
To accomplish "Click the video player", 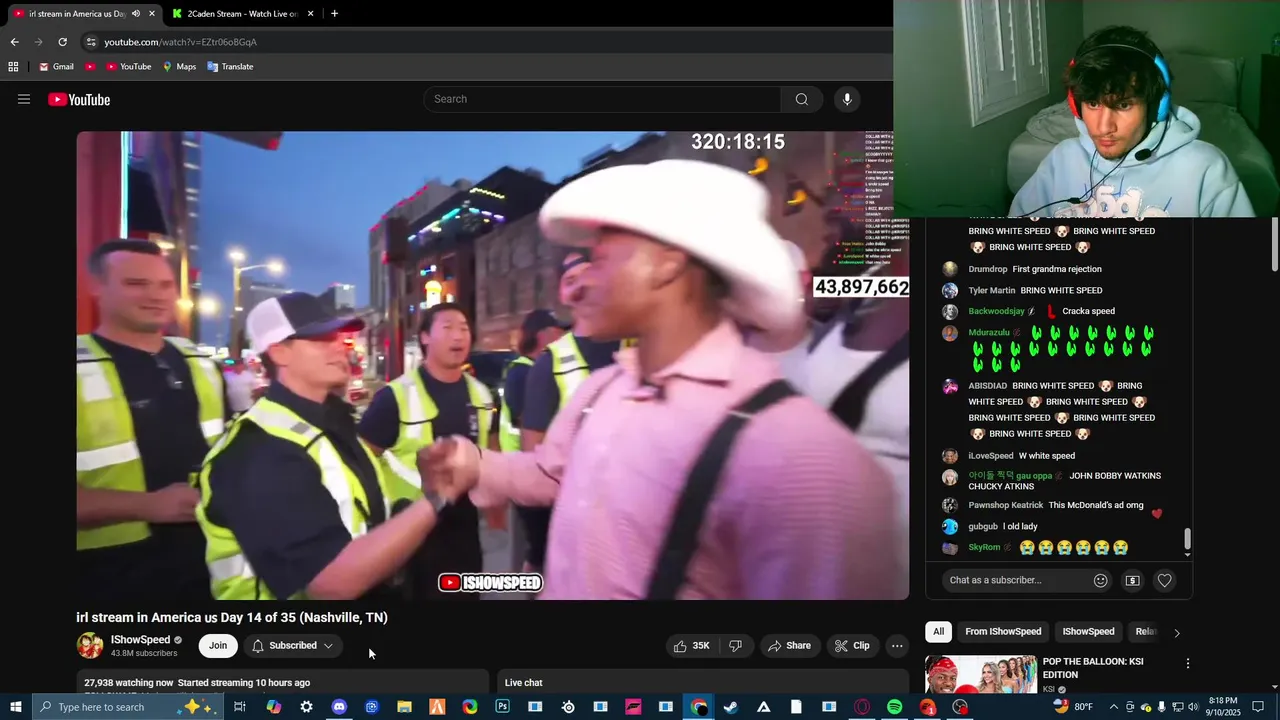I will pos(493,365).
